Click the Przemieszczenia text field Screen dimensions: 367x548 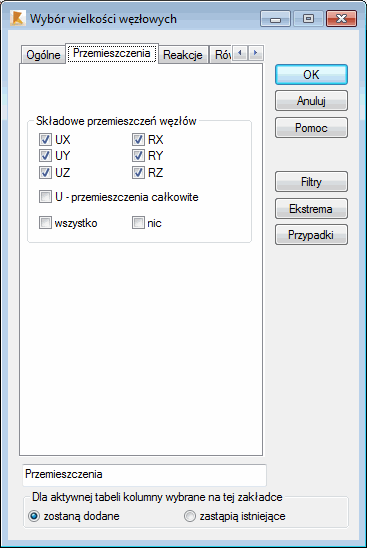click(x=144, y=475)
